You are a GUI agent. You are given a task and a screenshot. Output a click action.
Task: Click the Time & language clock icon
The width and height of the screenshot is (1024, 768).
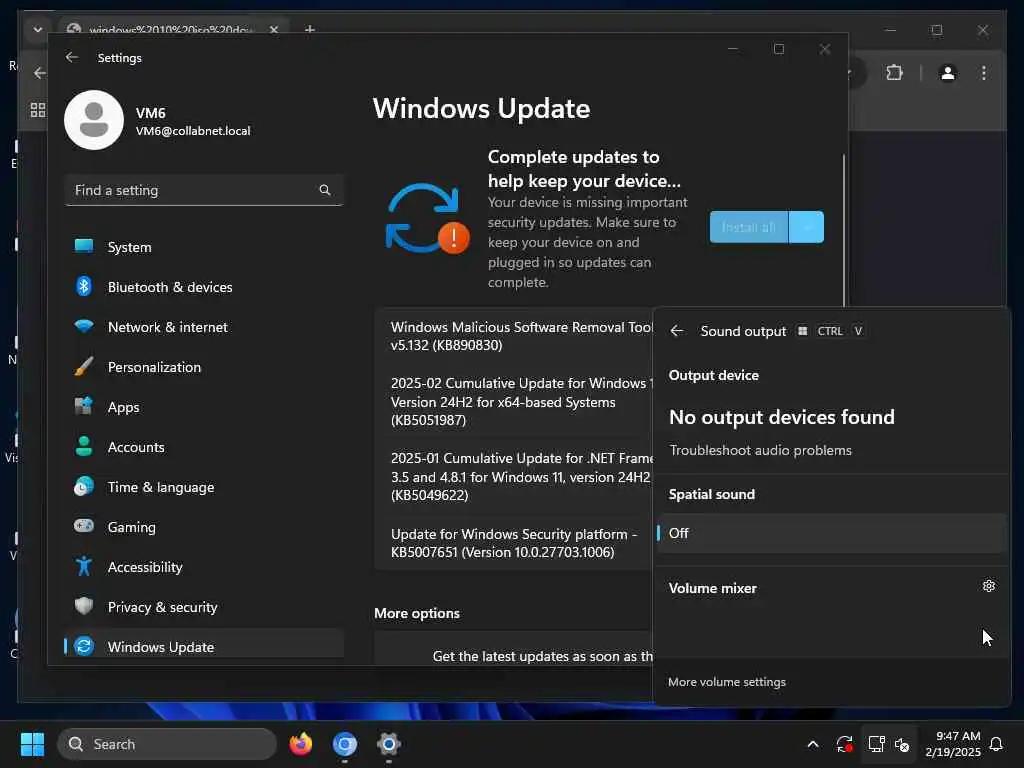pyautogui.click(x=84, y=487)
